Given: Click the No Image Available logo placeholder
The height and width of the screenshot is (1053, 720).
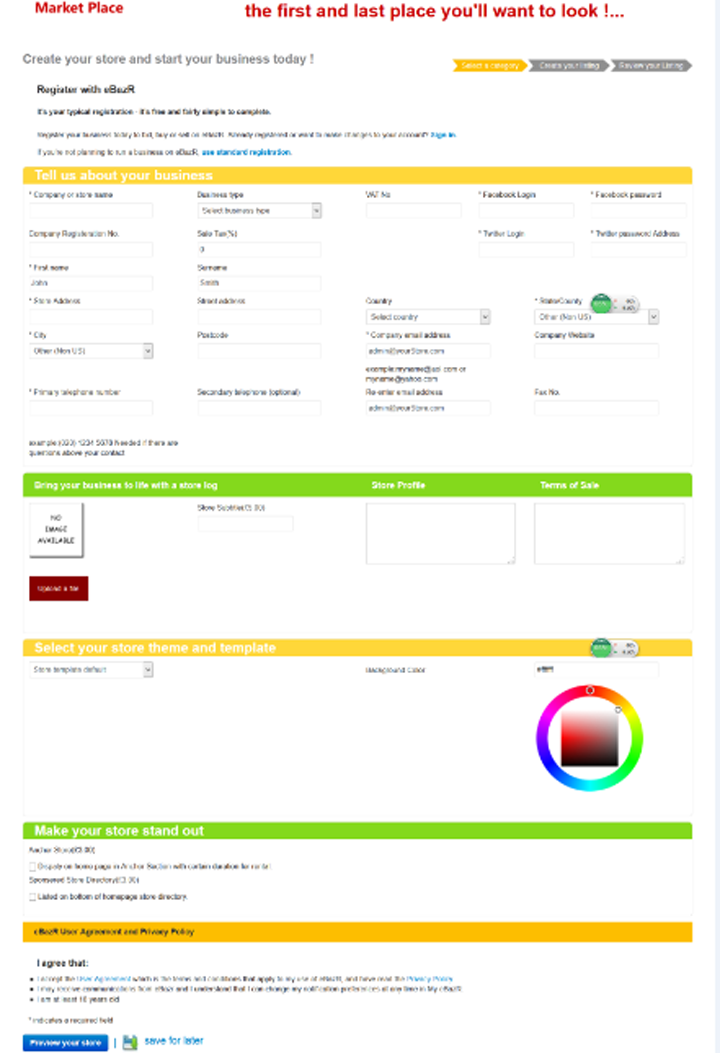Looking at the screenshot, I should 56,530.
